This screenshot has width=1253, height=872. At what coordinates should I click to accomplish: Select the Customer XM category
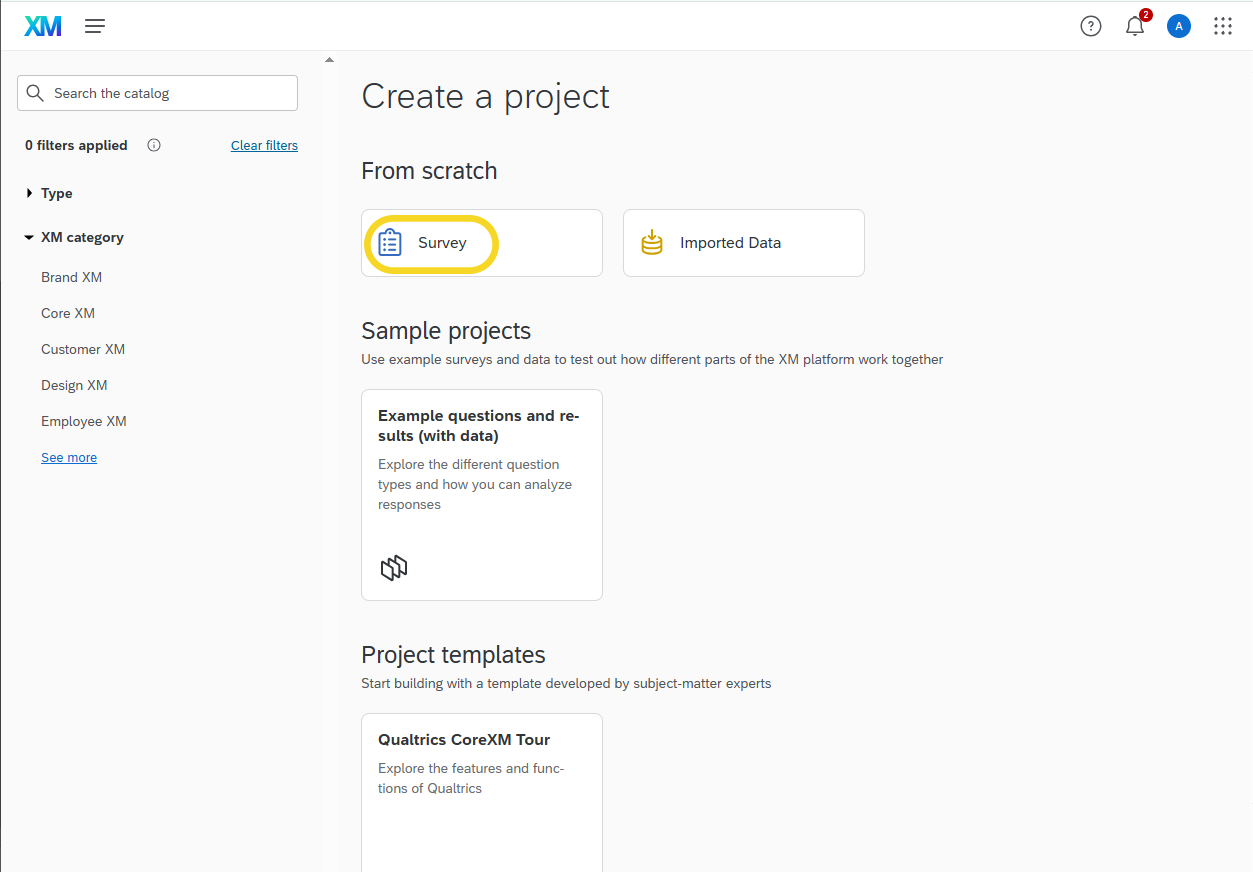click(83, 349)
